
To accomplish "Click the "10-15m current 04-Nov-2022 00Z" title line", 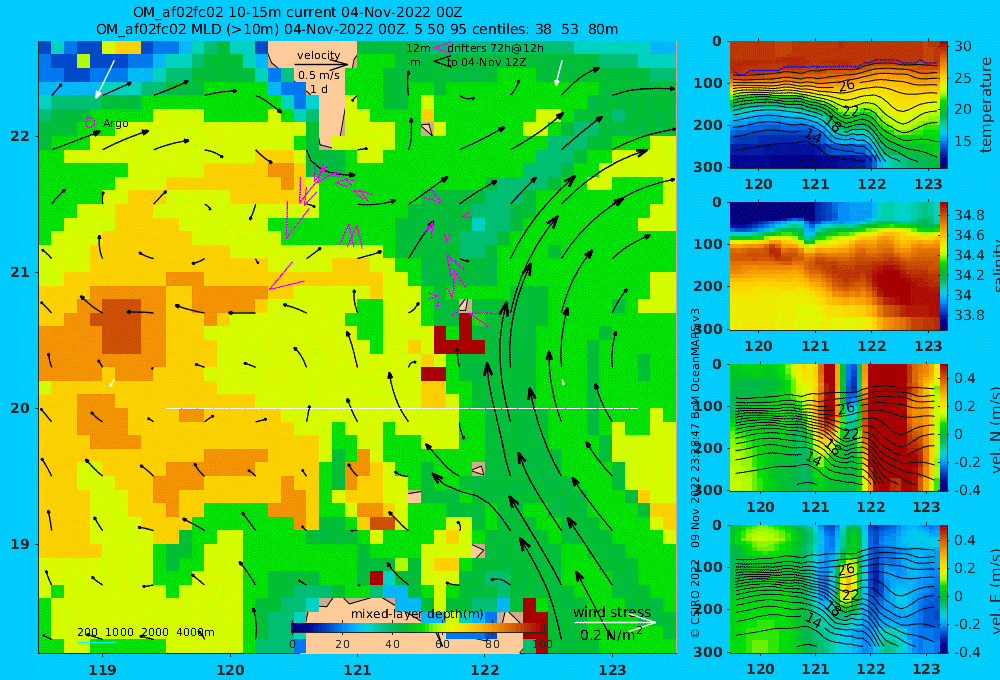I will click(x=297, y=12).
